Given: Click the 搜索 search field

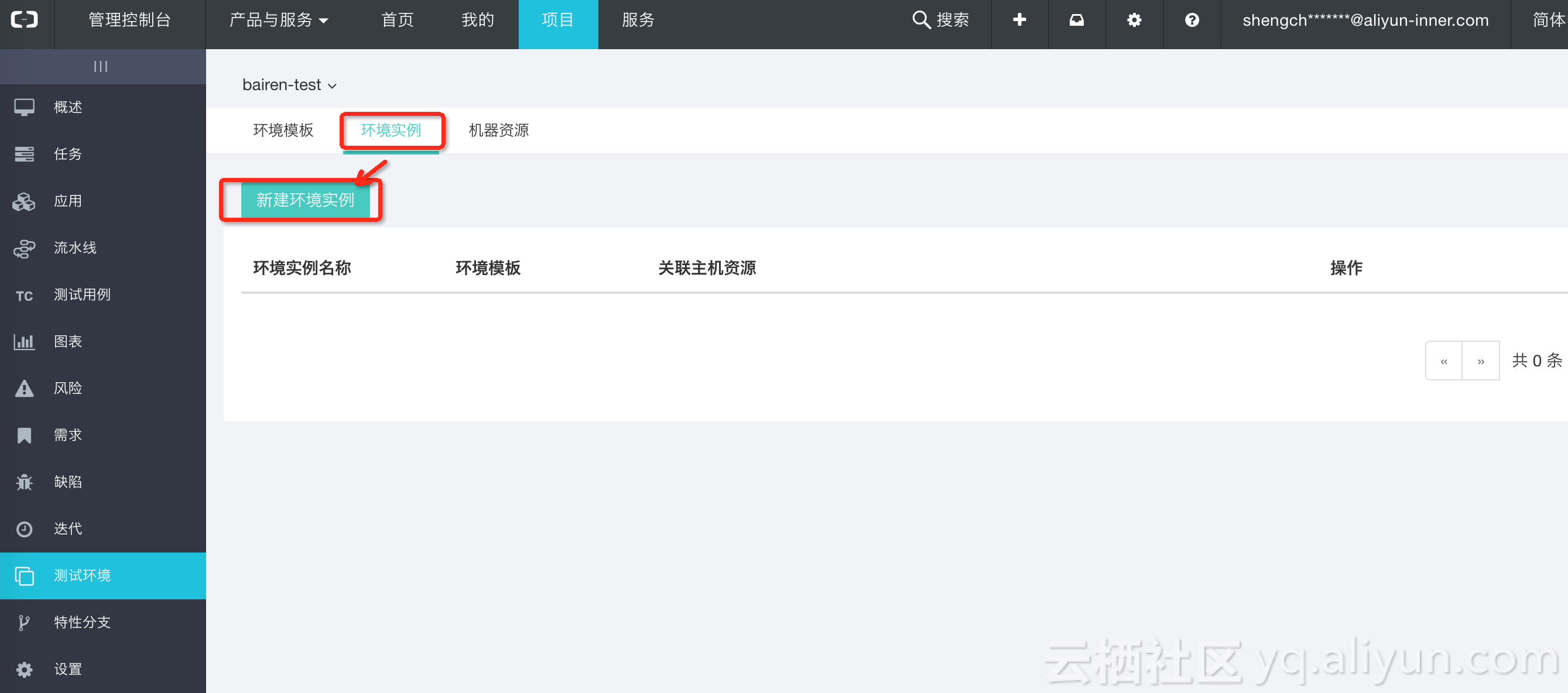Looking at the screenshot, I should [x=941, y=20].
